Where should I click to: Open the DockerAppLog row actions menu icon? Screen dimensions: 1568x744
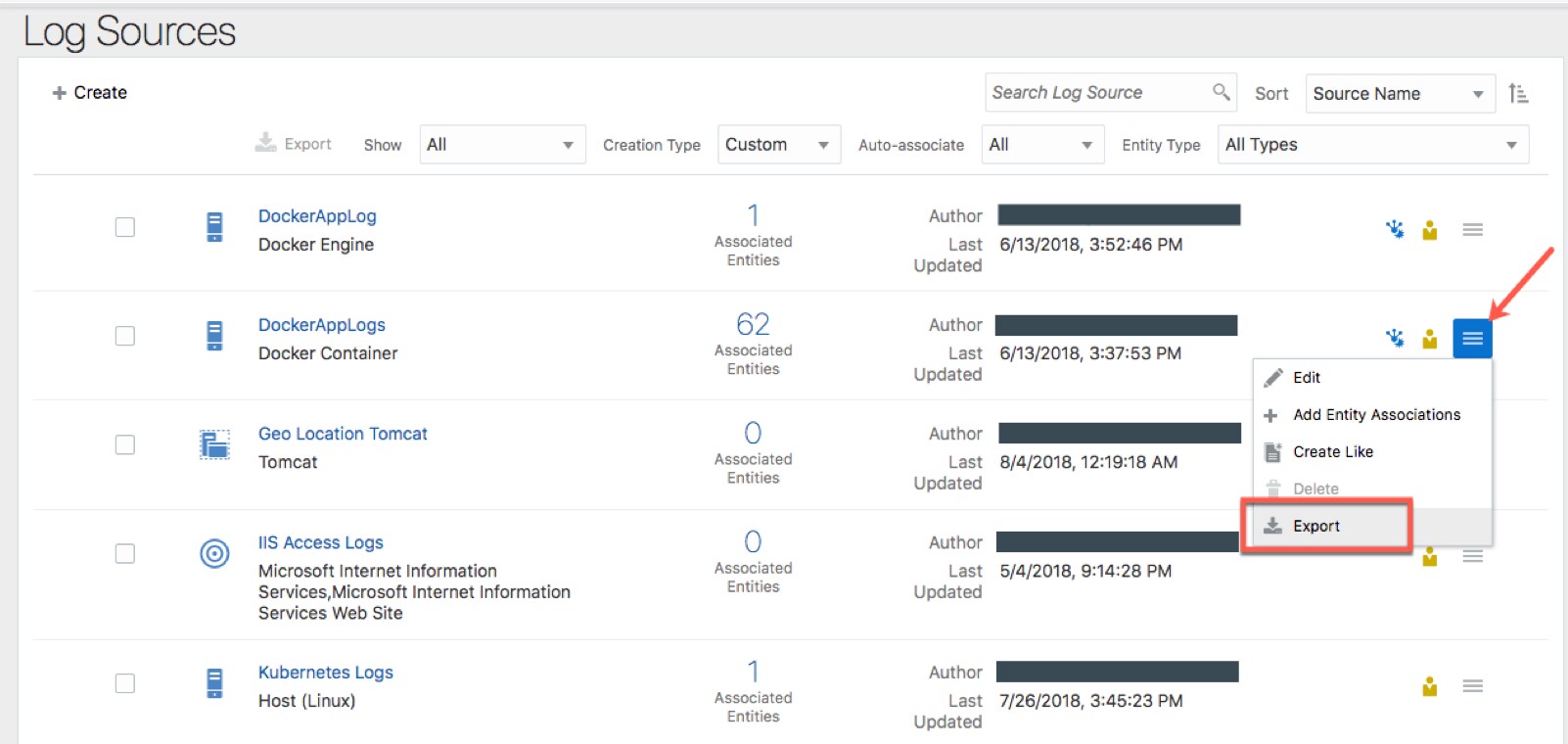[1472, 230]
